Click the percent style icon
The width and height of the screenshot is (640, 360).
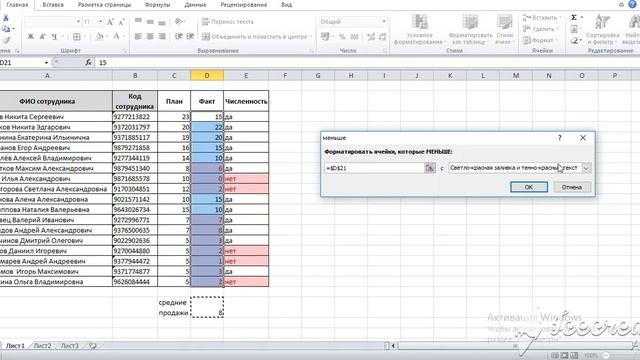342,37
